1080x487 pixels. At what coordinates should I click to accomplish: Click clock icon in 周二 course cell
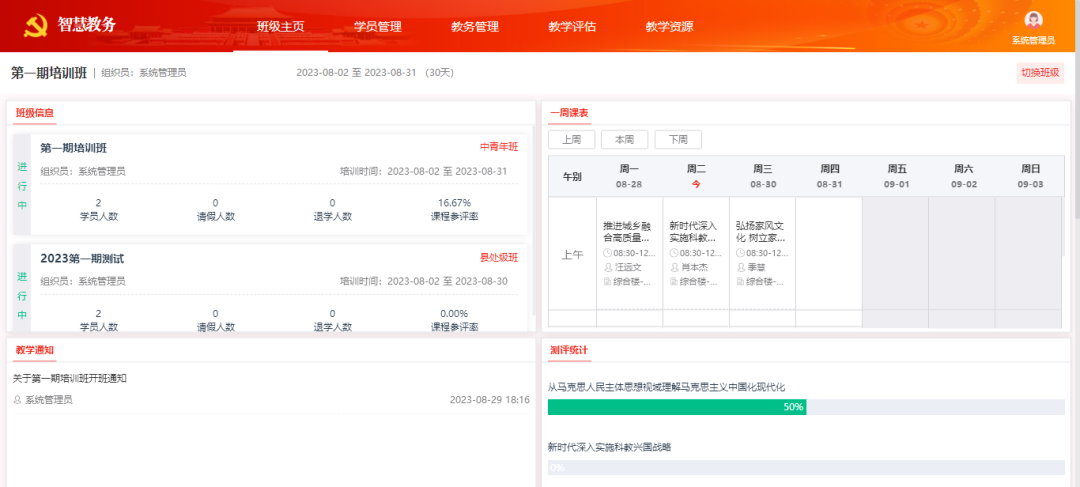tap(674, 253)
